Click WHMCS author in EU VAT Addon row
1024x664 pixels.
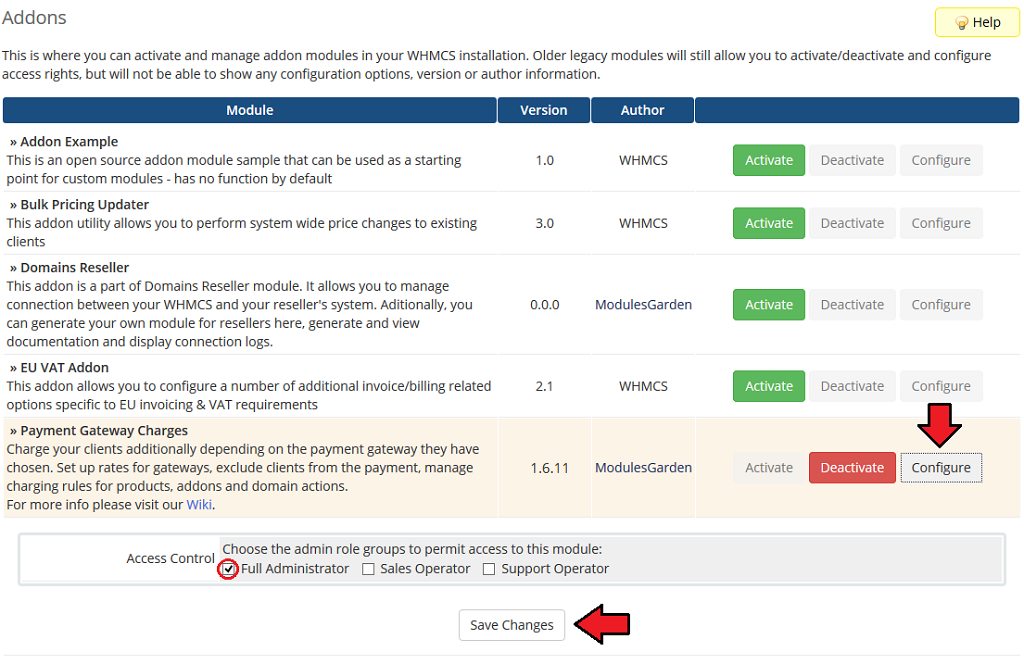point(643,387)
